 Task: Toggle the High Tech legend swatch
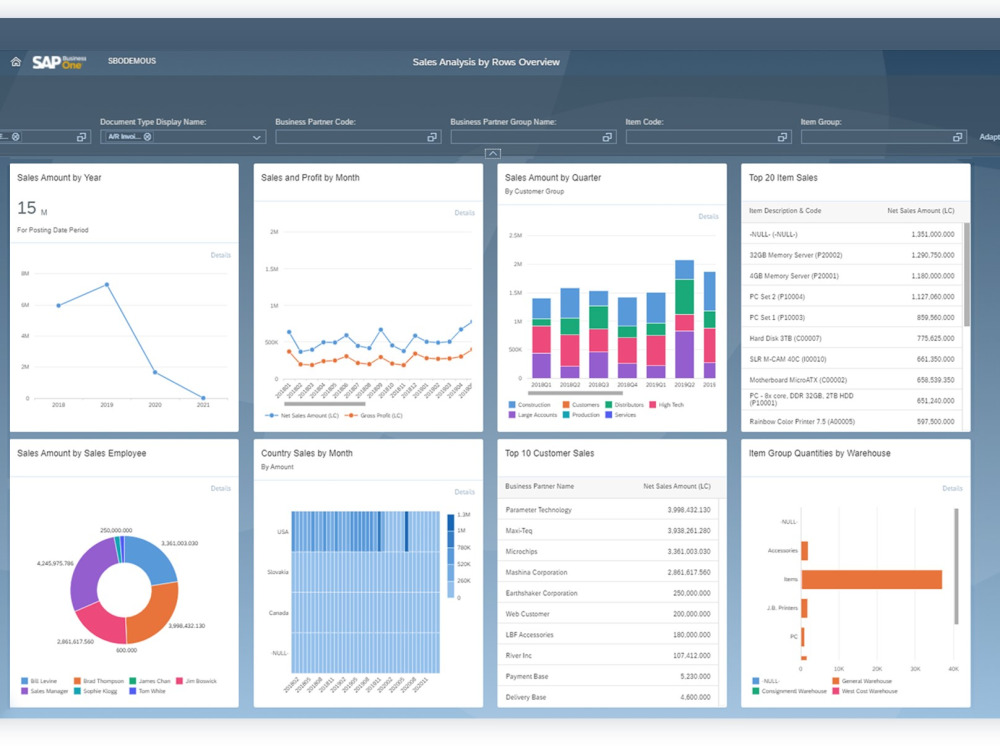click(652, 405)
